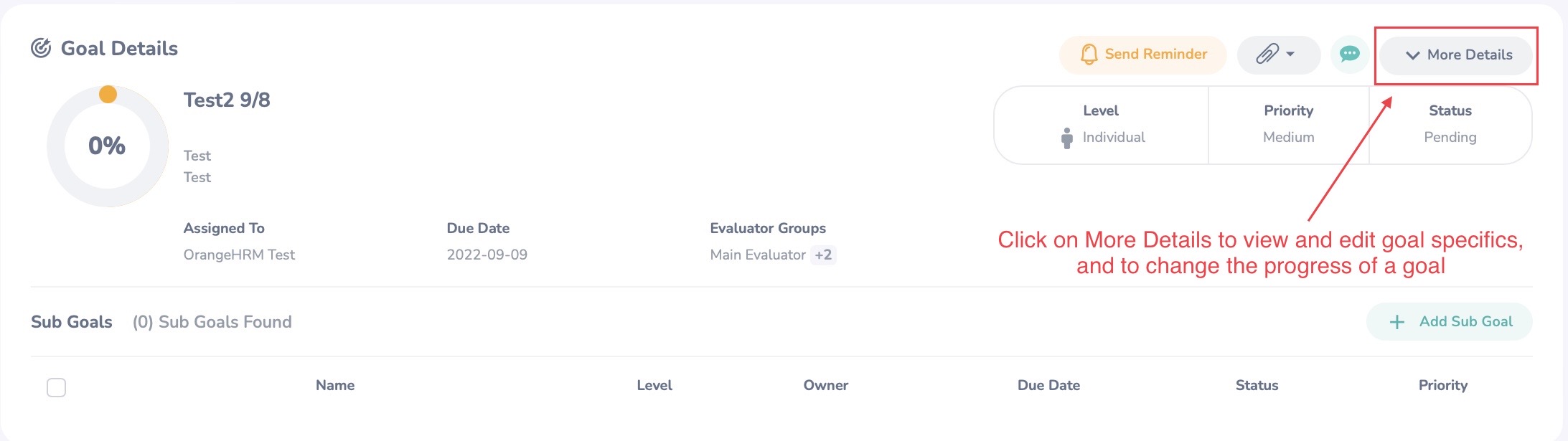Toggle the select-all sub goals checkbox
1568x441 pixels.
(56, 387)
